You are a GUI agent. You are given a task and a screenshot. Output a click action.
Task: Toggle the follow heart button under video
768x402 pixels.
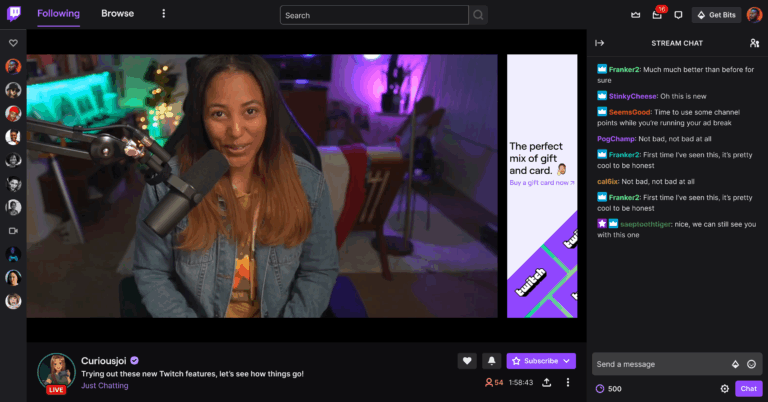pos(467,361)
